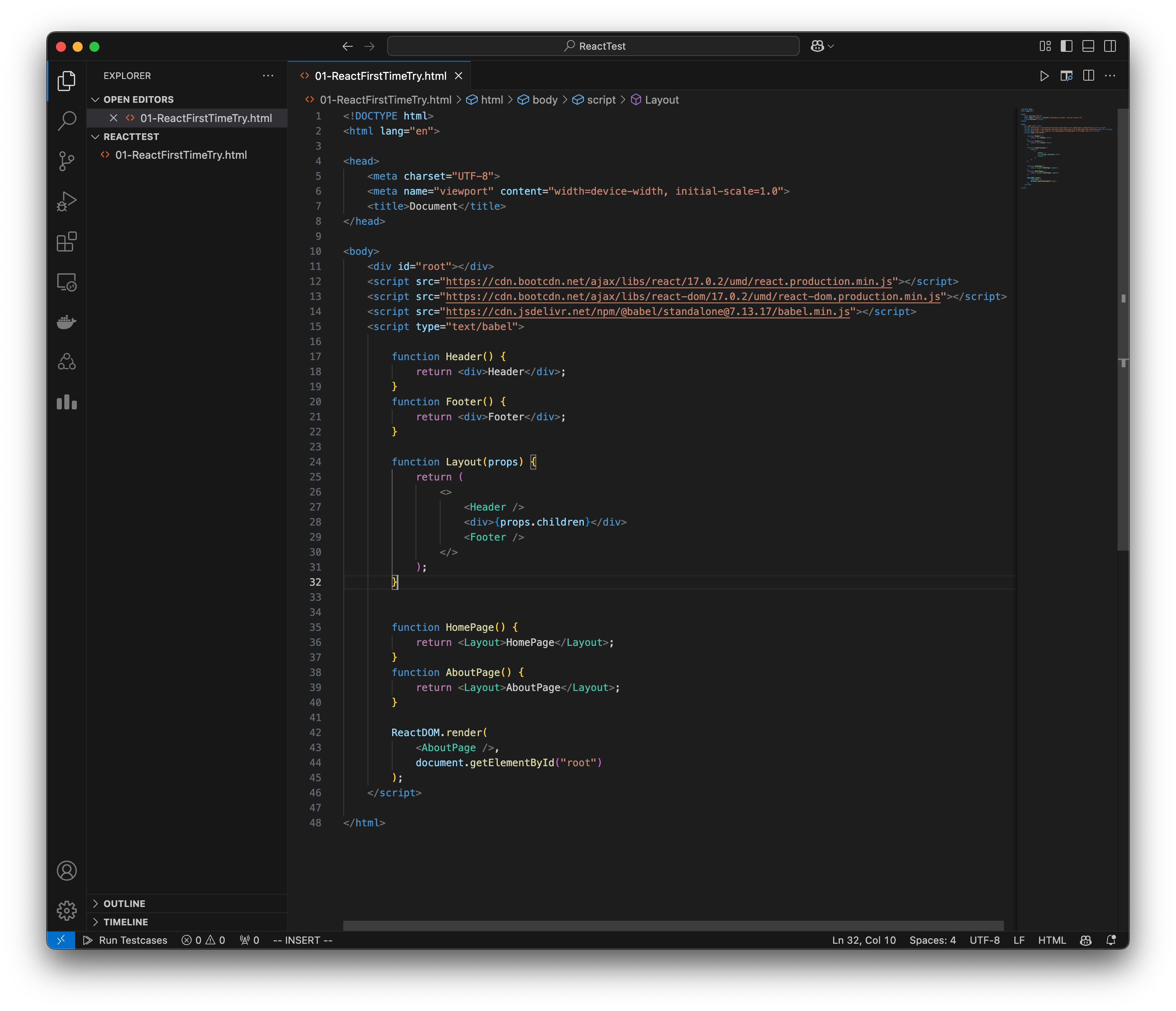Toggle the primary sidebar visibility
The image size is (1176, 1011).
1067,46
